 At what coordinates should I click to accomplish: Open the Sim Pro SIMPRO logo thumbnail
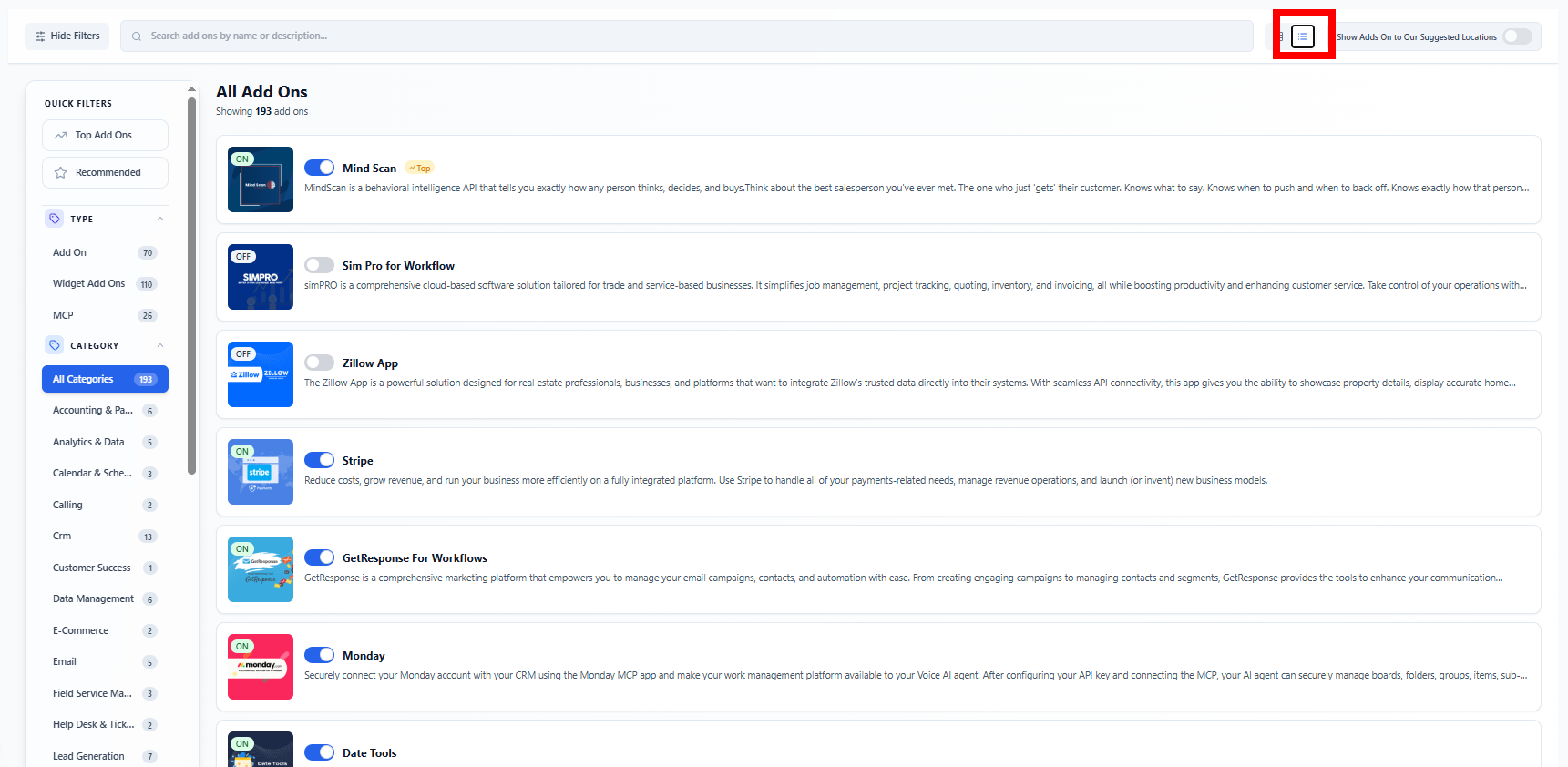[261, 277]
